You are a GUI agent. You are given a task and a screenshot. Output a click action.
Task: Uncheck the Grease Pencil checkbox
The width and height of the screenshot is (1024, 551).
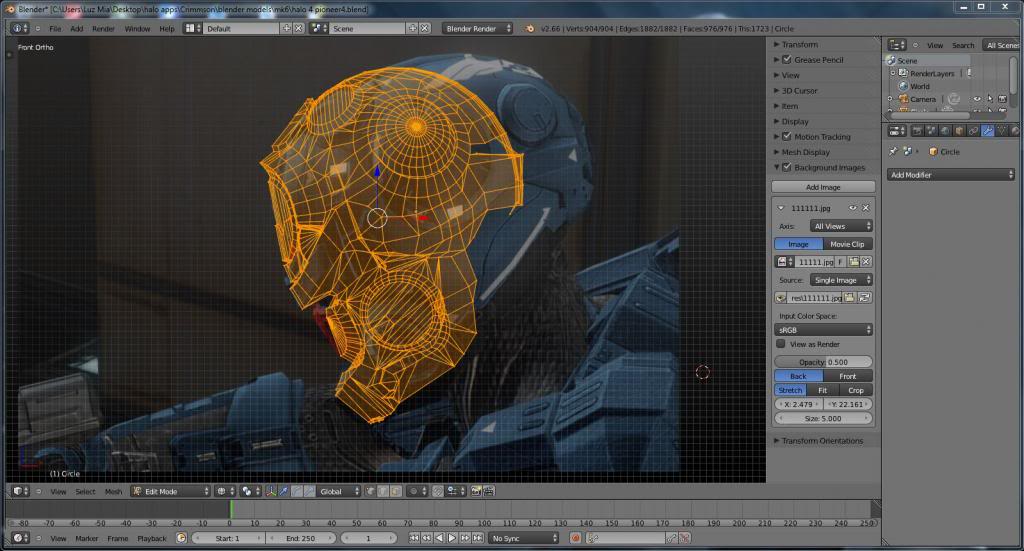787,60
